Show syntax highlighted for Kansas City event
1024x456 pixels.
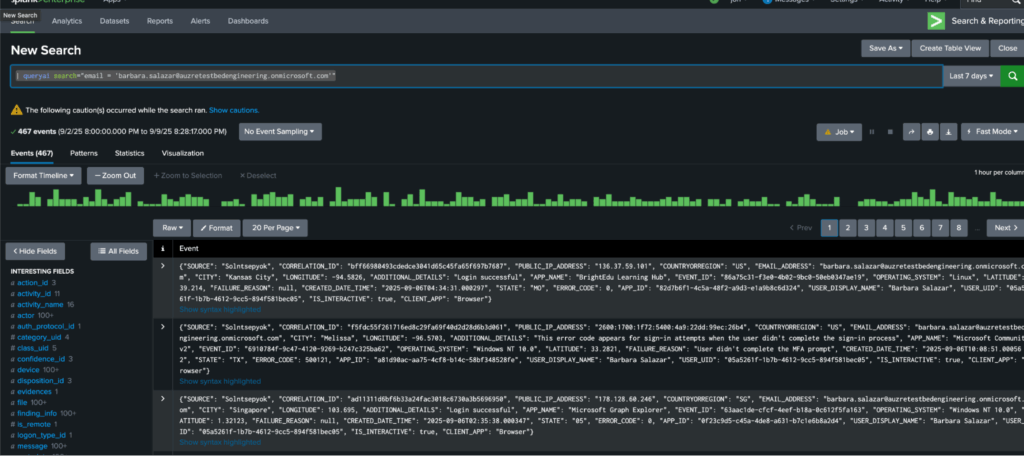click(220, 309)
